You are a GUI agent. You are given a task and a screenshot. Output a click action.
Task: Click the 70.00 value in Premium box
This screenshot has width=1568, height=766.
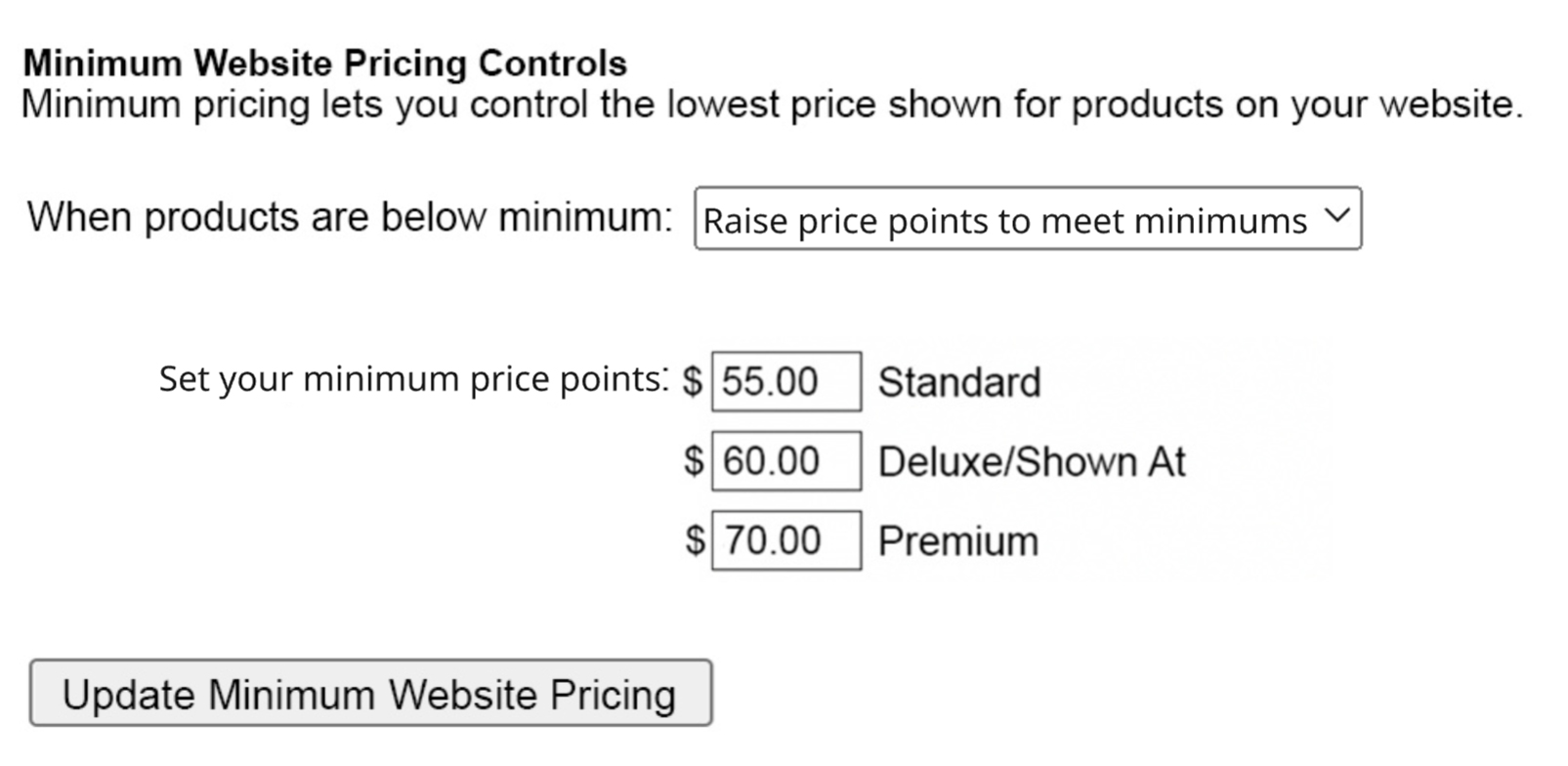(x=772, y=540)
